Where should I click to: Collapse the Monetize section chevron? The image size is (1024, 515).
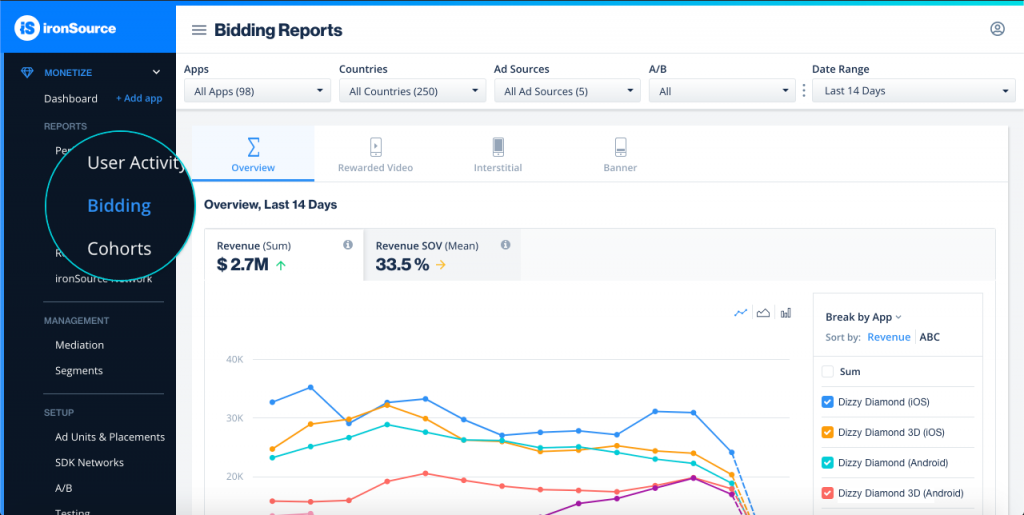(x=156, y=72)
